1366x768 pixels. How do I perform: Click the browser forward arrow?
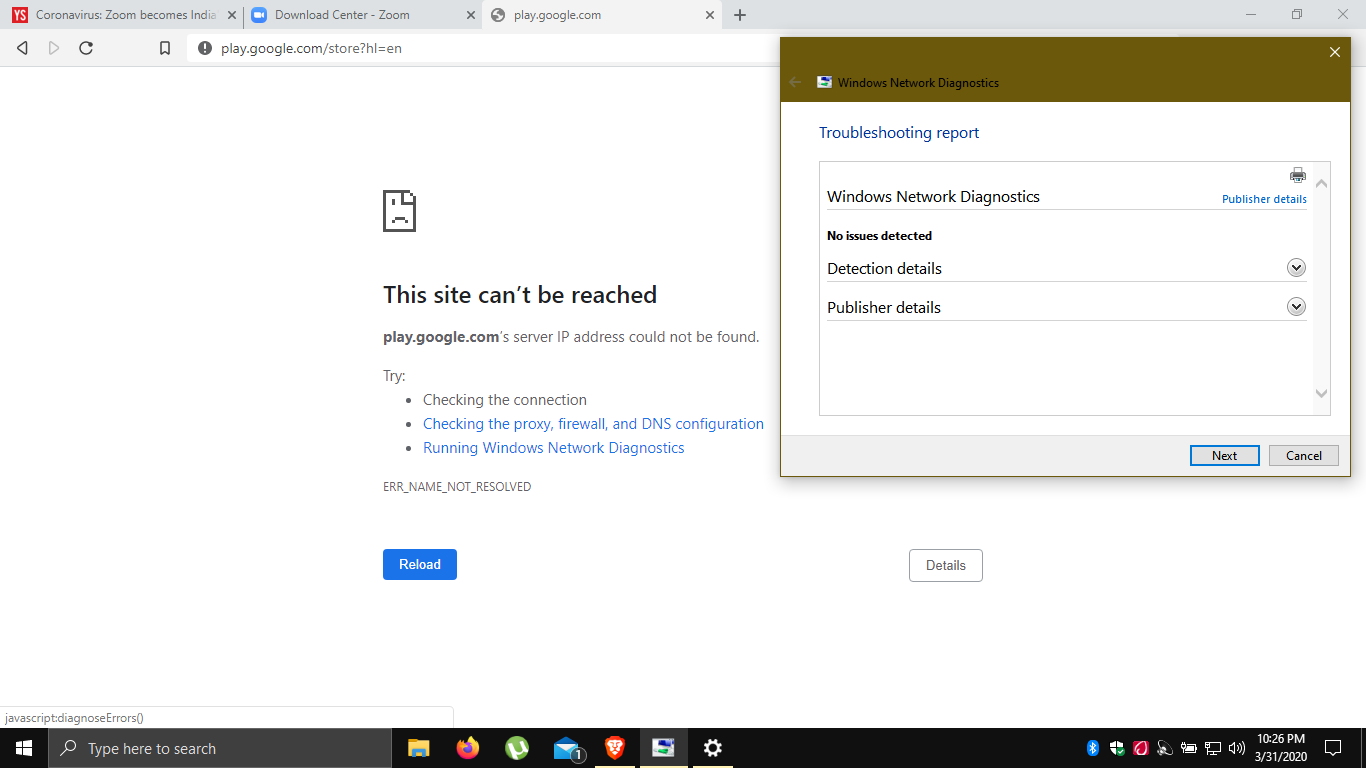(54, 48)
